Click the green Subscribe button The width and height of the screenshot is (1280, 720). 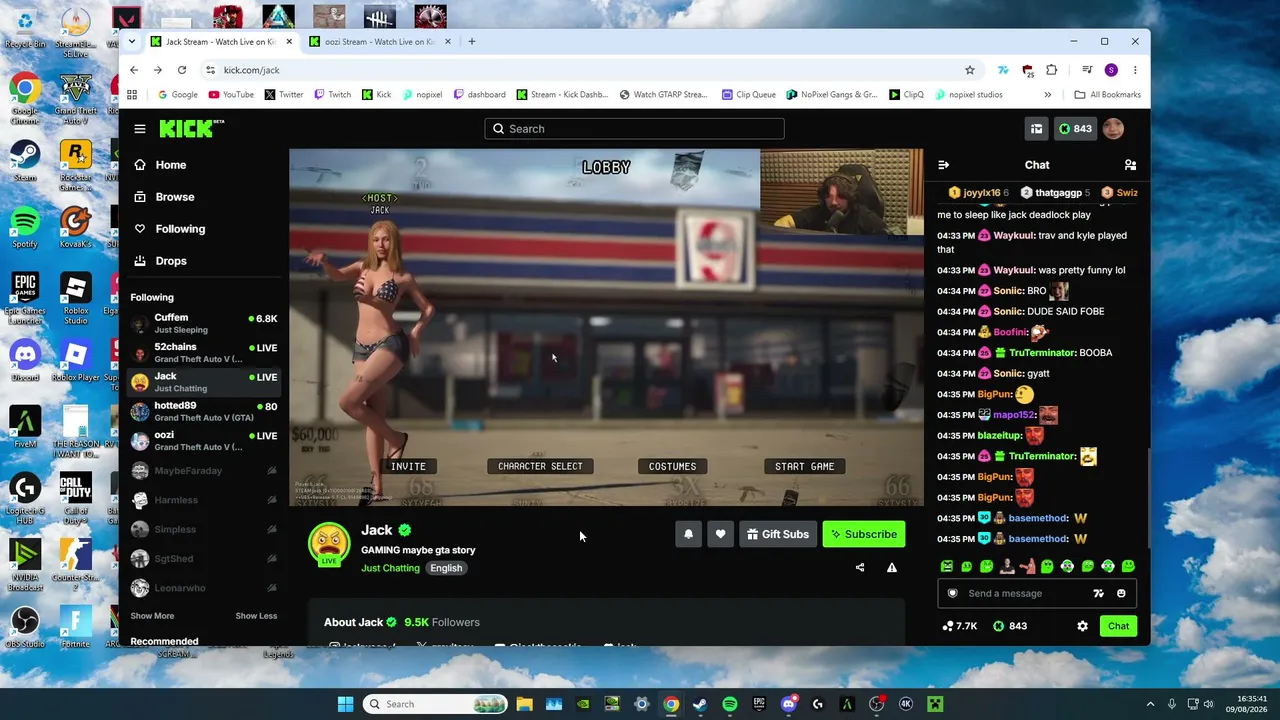coord(864,534)
